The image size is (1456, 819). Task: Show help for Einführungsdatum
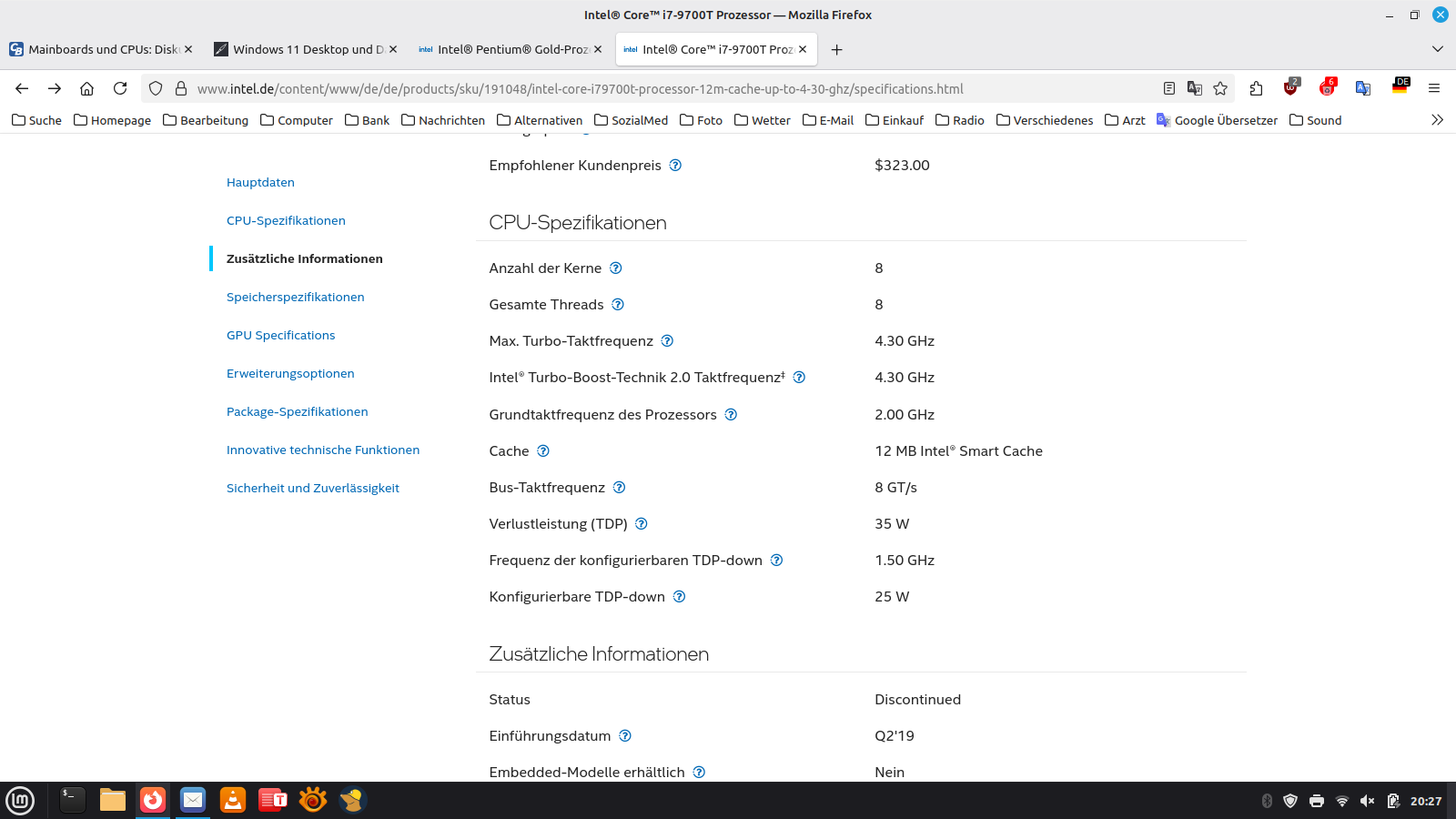[625, 735]
